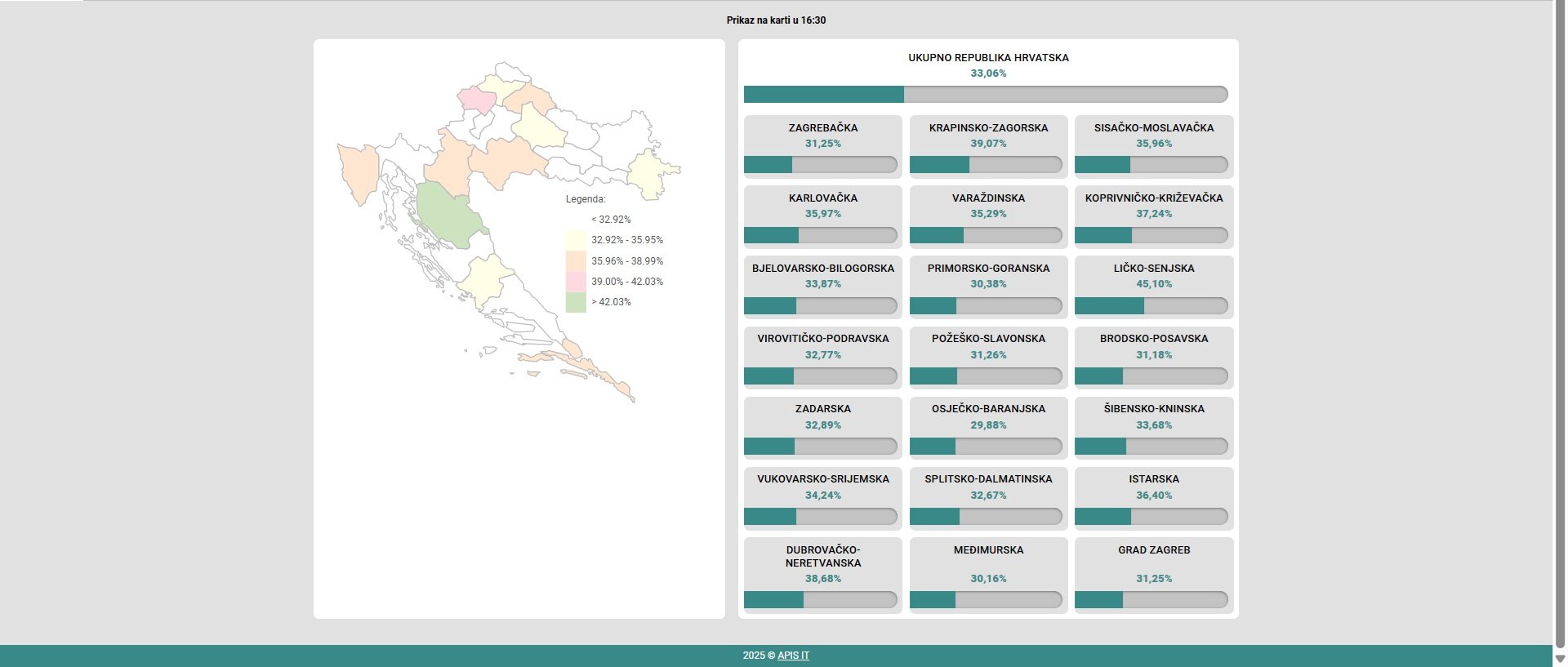Click the green legend swatch > 42.03%
Image resolution: width=1568 pixels, height=667 pixels.
tap(576, 302)
